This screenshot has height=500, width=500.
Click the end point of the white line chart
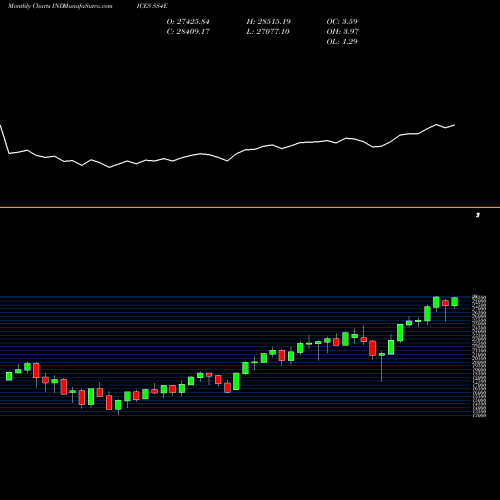pos(455,125)
